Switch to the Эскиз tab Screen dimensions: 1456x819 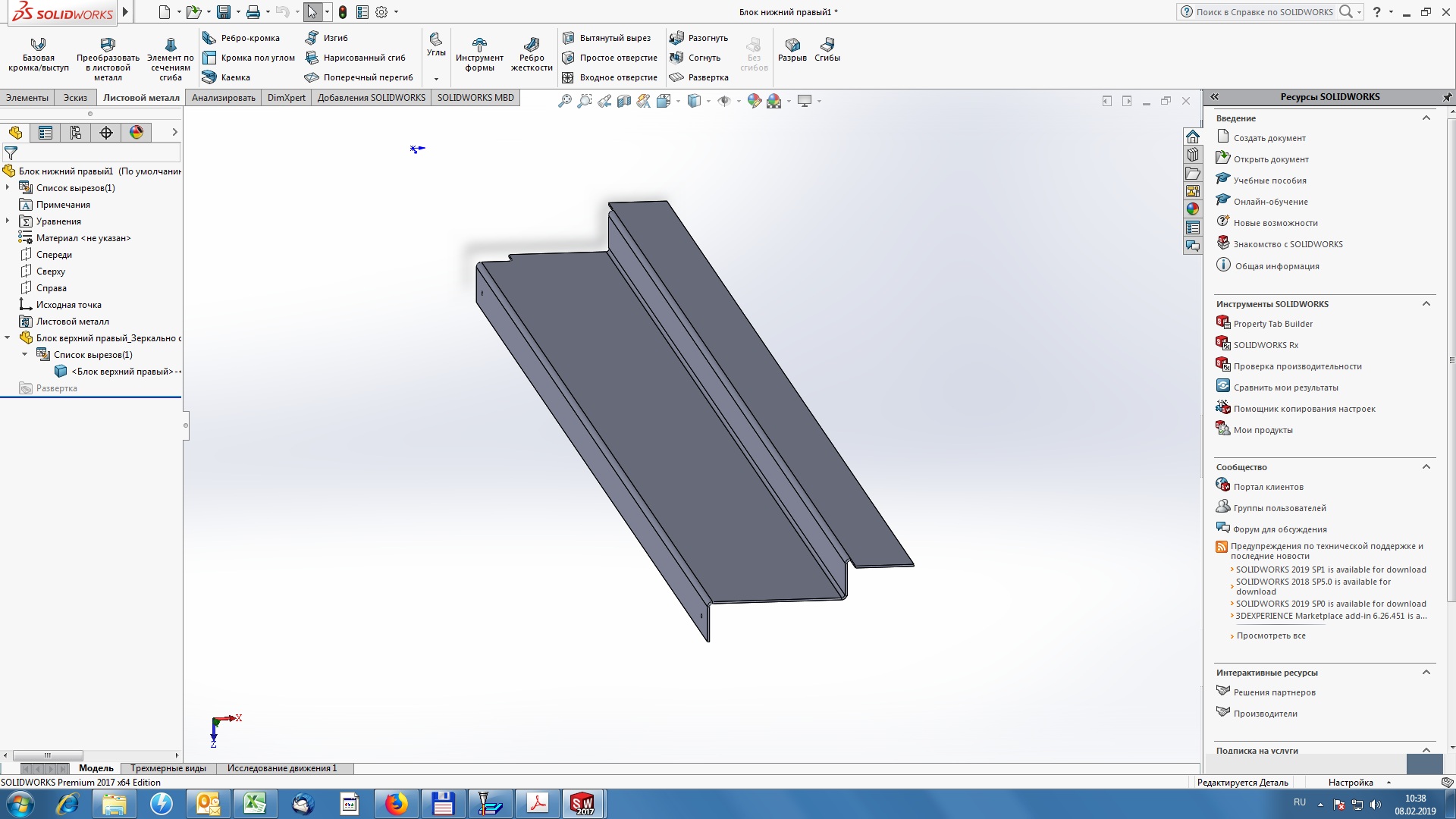pyautogui.click(x=75, y=97)
